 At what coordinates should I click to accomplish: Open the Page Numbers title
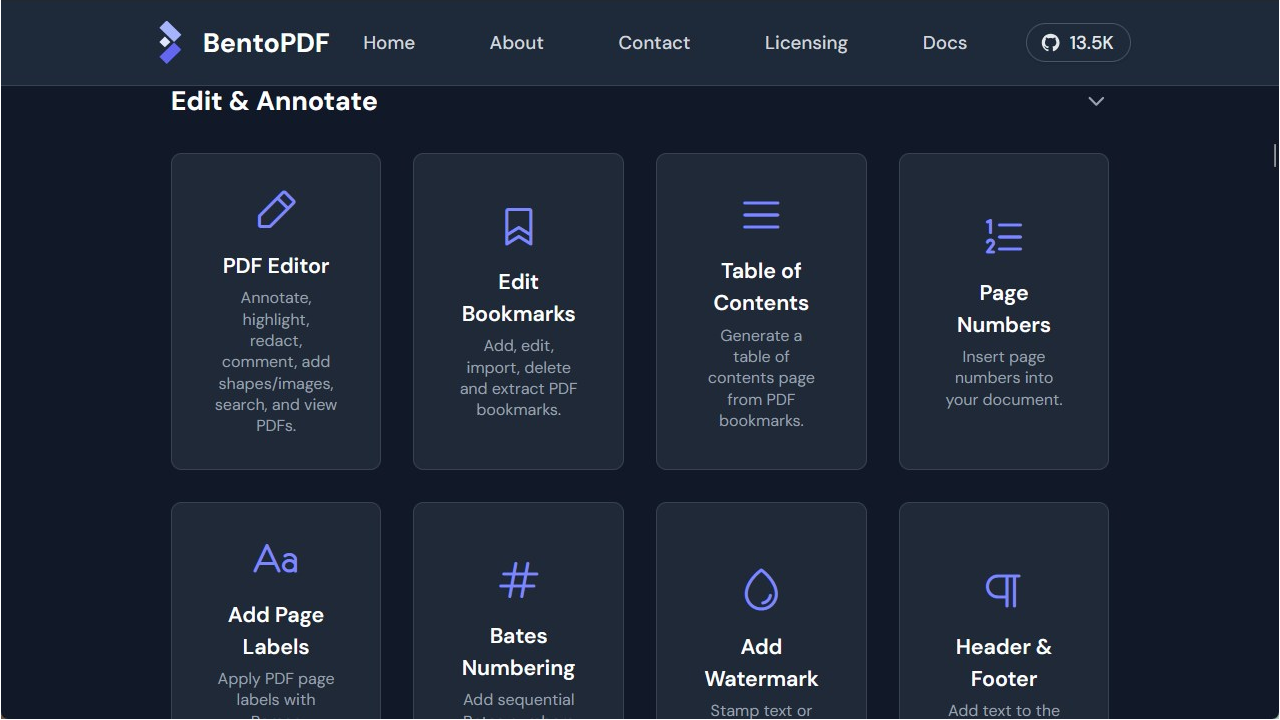[x=1003, y=309]
